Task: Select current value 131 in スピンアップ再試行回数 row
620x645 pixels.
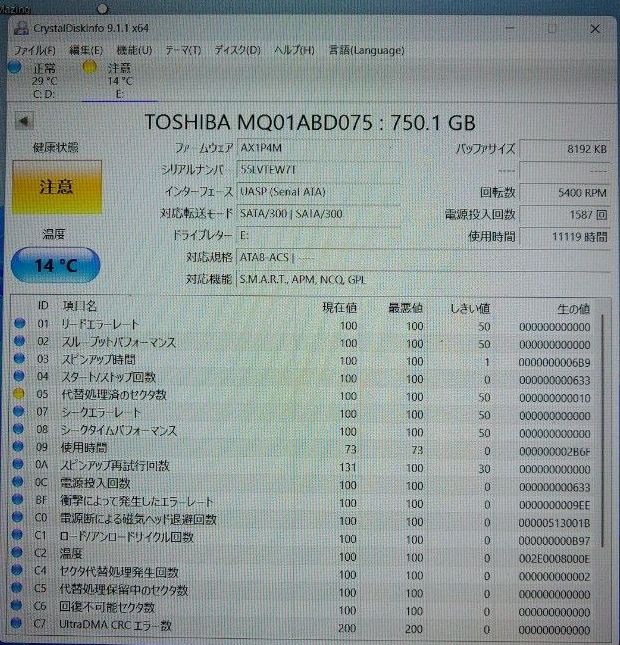Action: coord(348,468)
